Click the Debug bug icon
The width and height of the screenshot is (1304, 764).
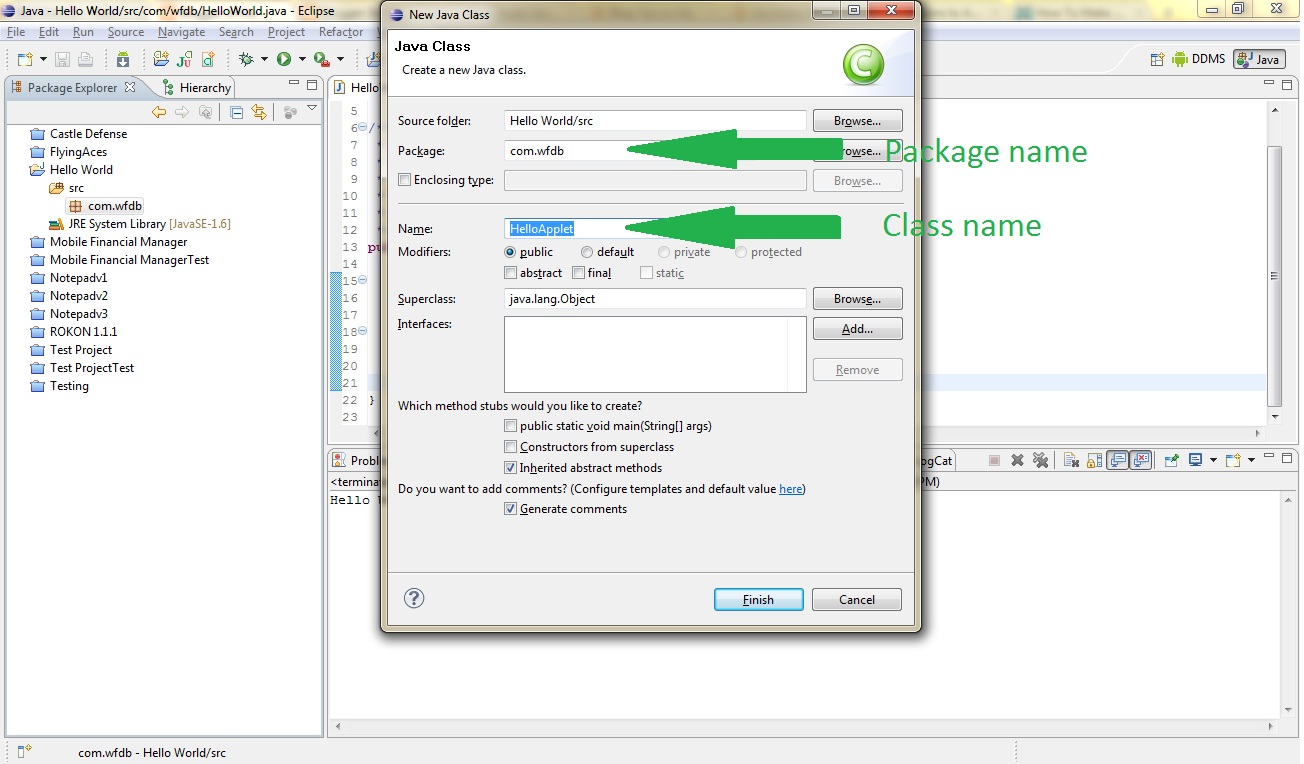pyautogui.click(x=246, y=59)
